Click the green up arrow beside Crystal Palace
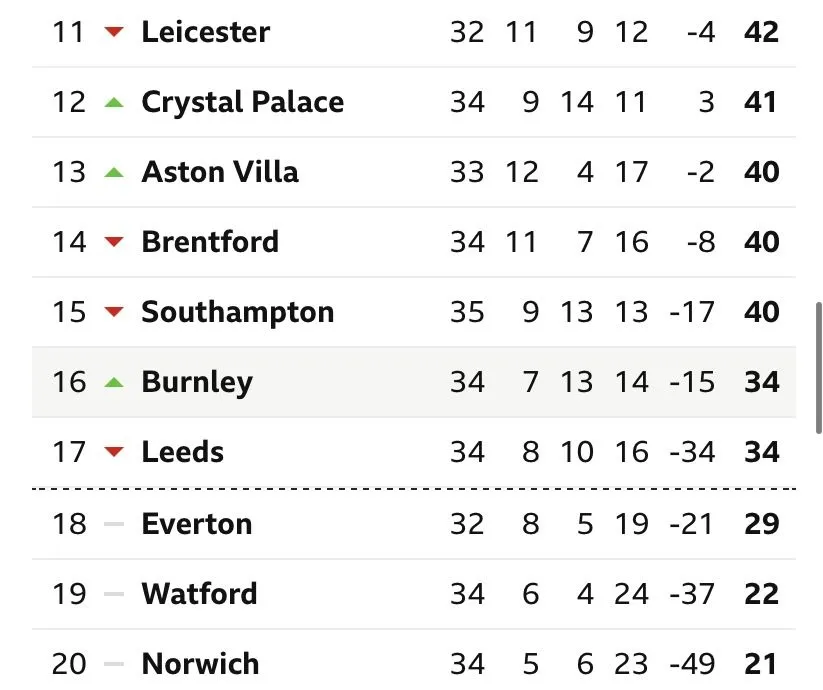823x690 pixels. (x=114, y=102)
